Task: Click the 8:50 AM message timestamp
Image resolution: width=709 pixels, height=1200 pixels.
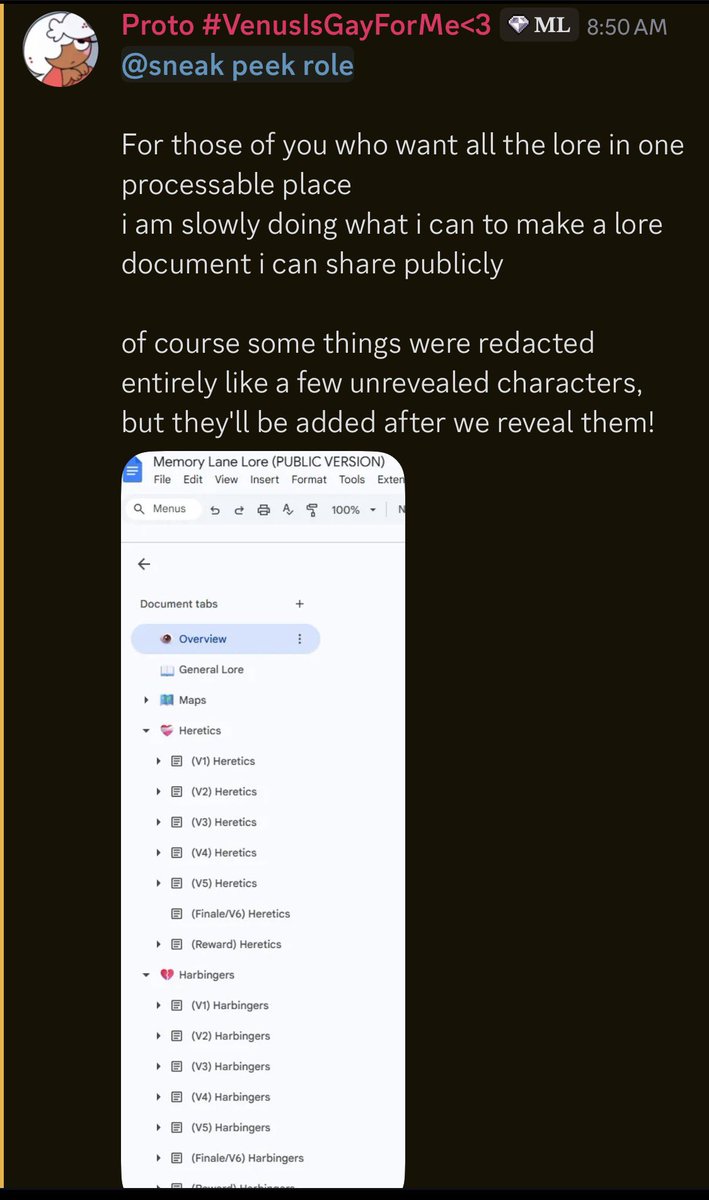Action: click(x=627, y=27)
